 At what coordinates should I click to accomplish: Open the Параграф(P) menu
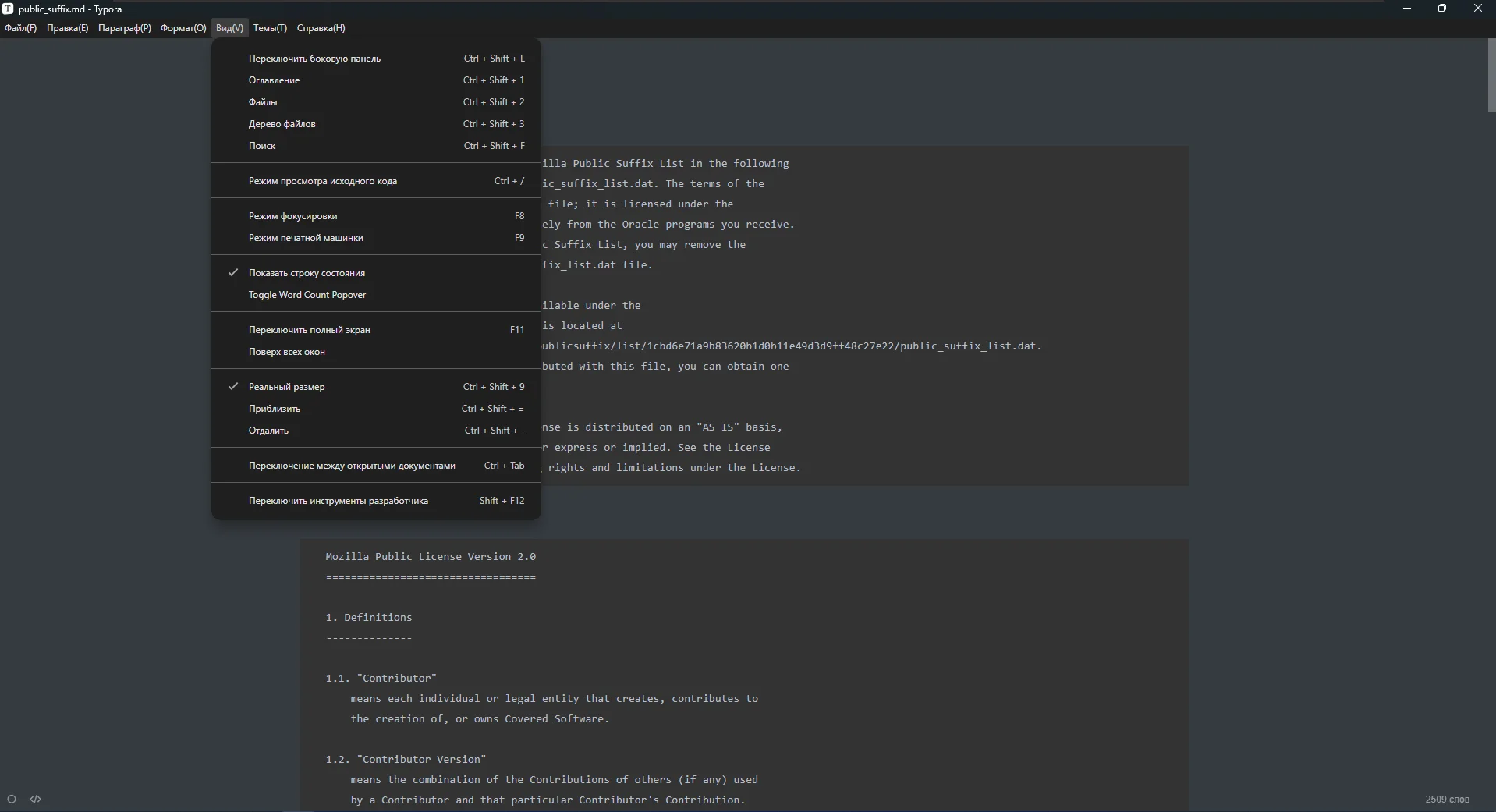click(x=125, y=28)
